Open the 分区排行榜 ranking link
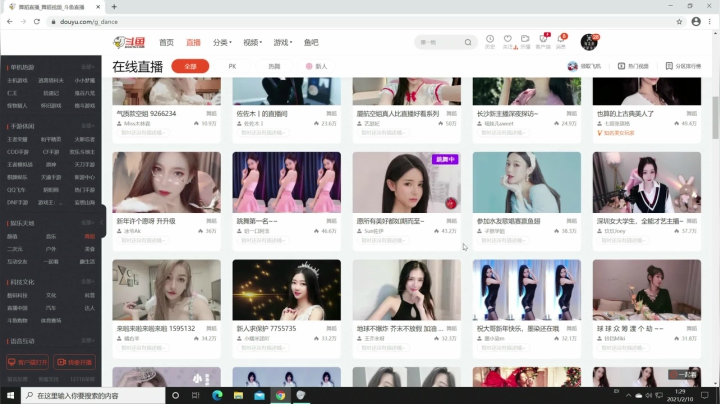 click(683, 66)
